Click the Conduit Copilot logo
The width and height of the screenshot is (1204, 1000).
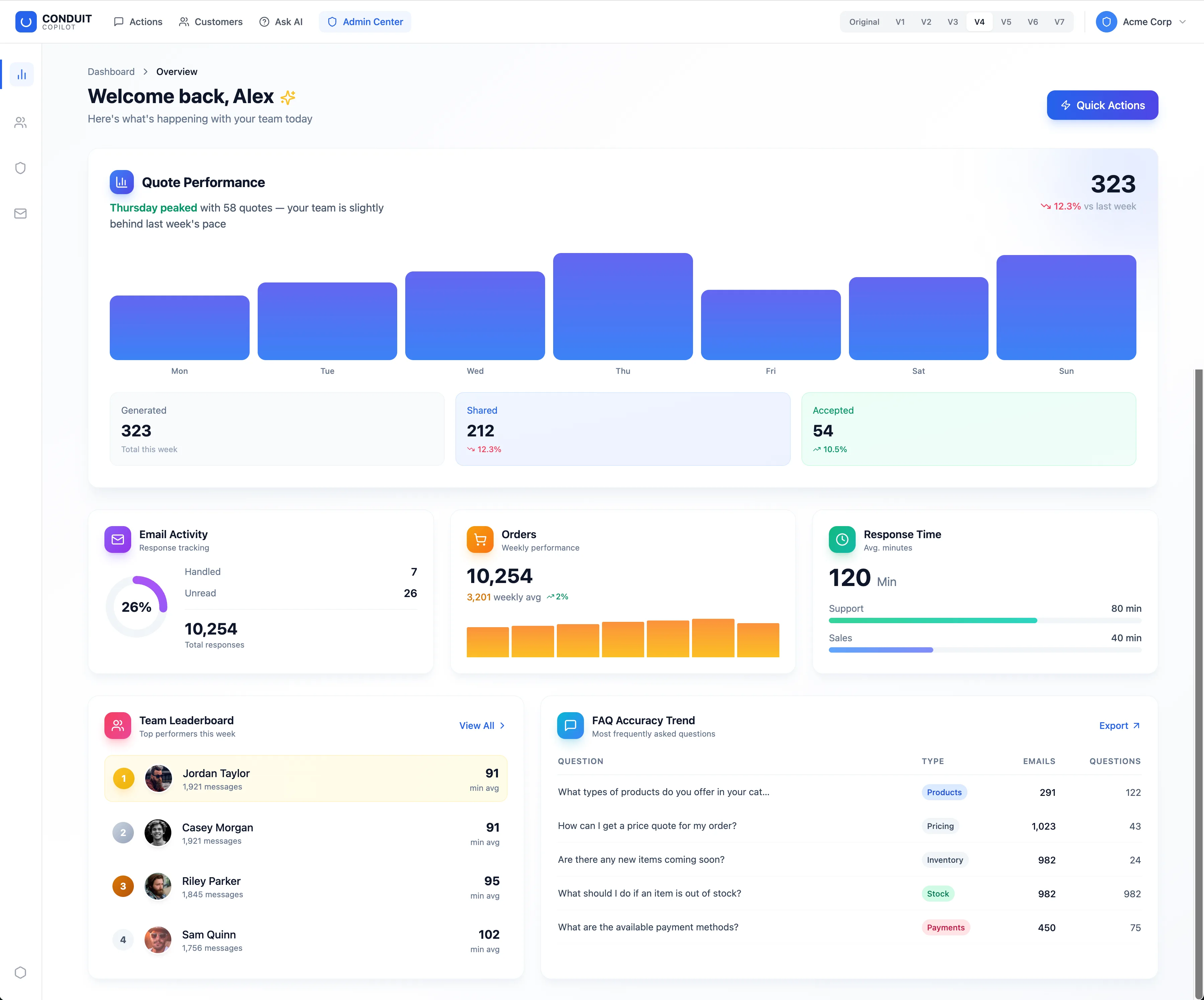[x=54, y=22]
